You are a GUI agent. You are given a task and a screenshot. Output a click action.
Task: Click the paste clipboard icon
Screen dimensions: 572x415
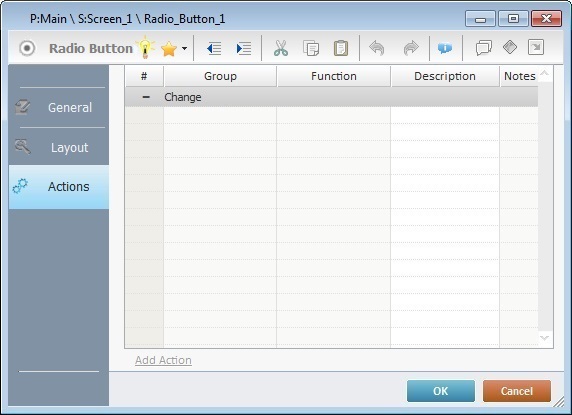(341, 48)
